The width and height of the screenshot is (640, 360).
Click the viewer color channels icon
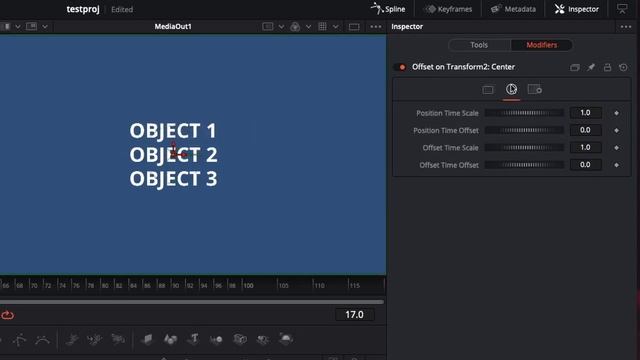(x=295, y=27)
